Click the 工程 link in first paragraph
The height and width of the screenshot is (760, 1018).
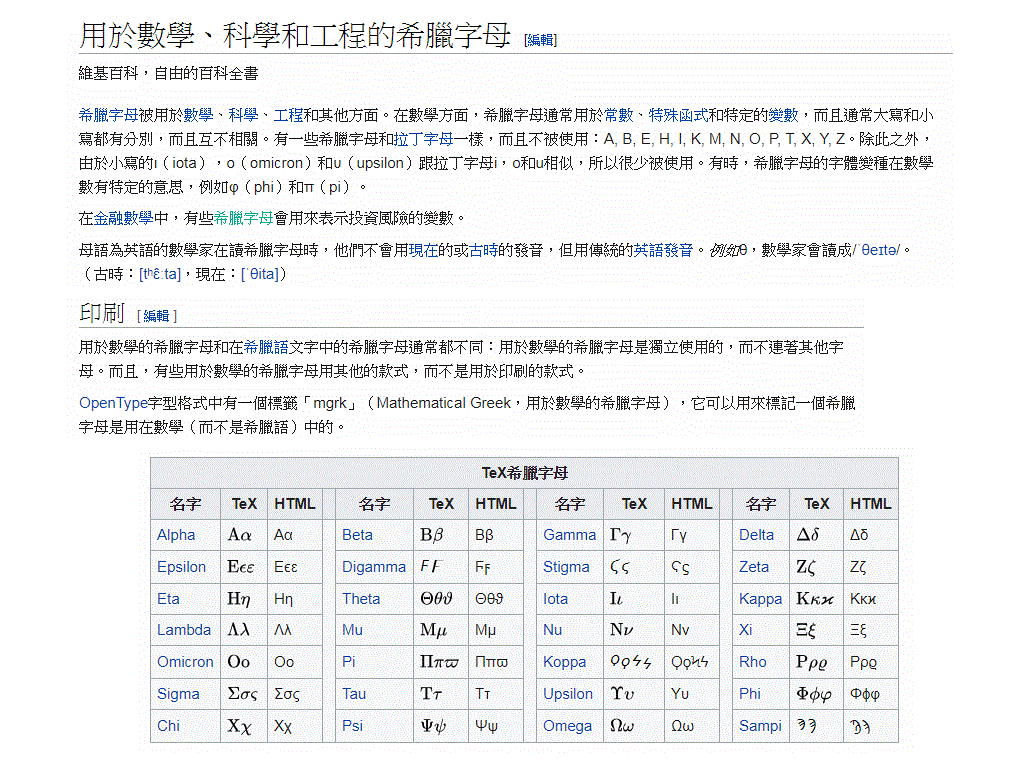pos(288,115)
